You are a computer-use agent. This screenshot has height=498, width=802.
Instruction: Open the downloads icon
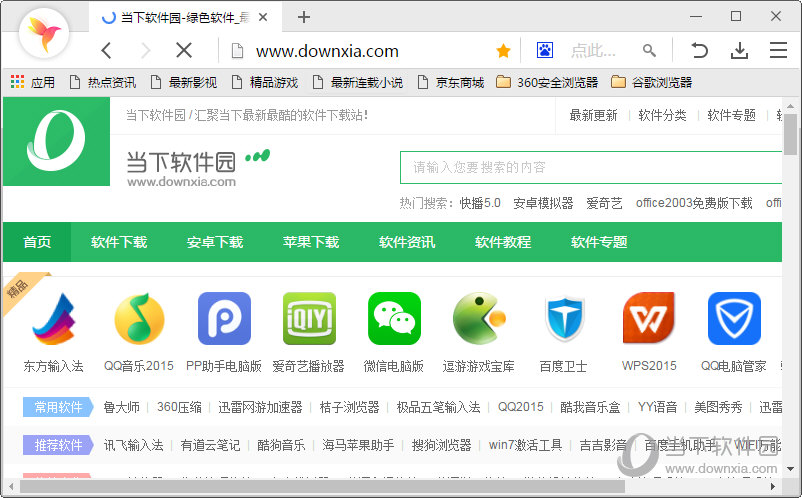tap(739, 50)
